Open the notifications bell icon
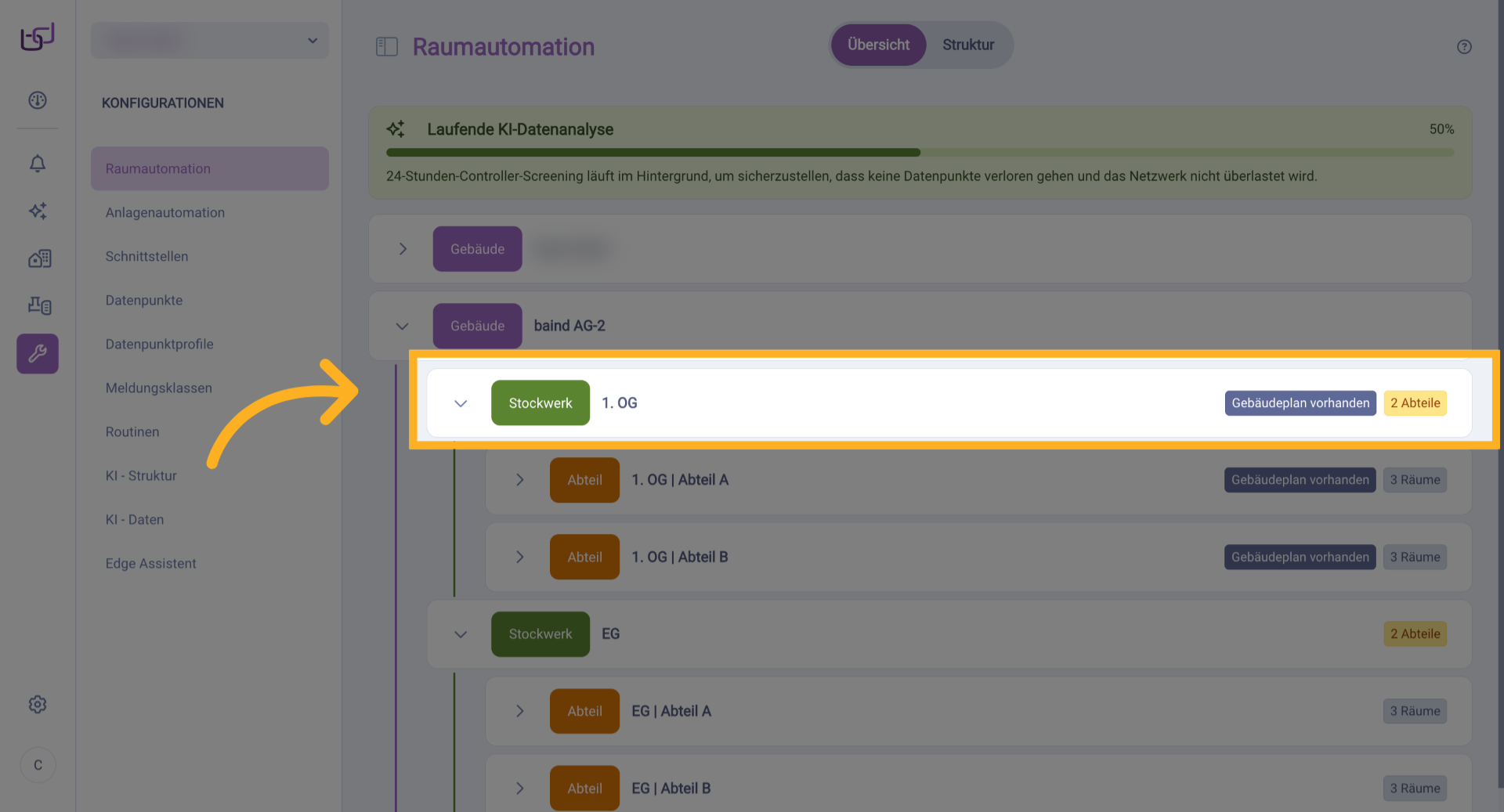Viewport: 1504px width, 812px height. [x=38, y=164]
